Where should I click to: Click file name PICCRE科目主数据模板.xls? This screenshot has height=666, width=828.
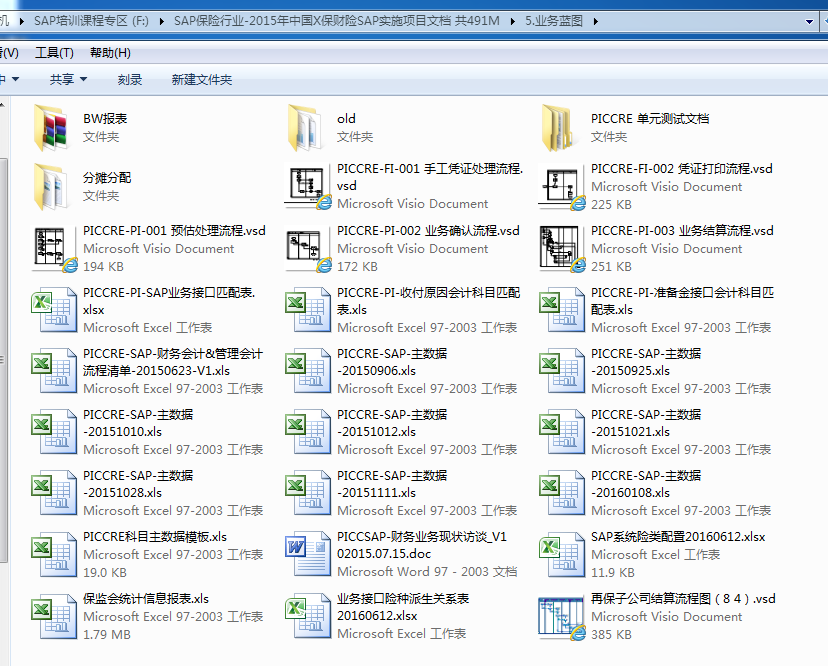155,537
